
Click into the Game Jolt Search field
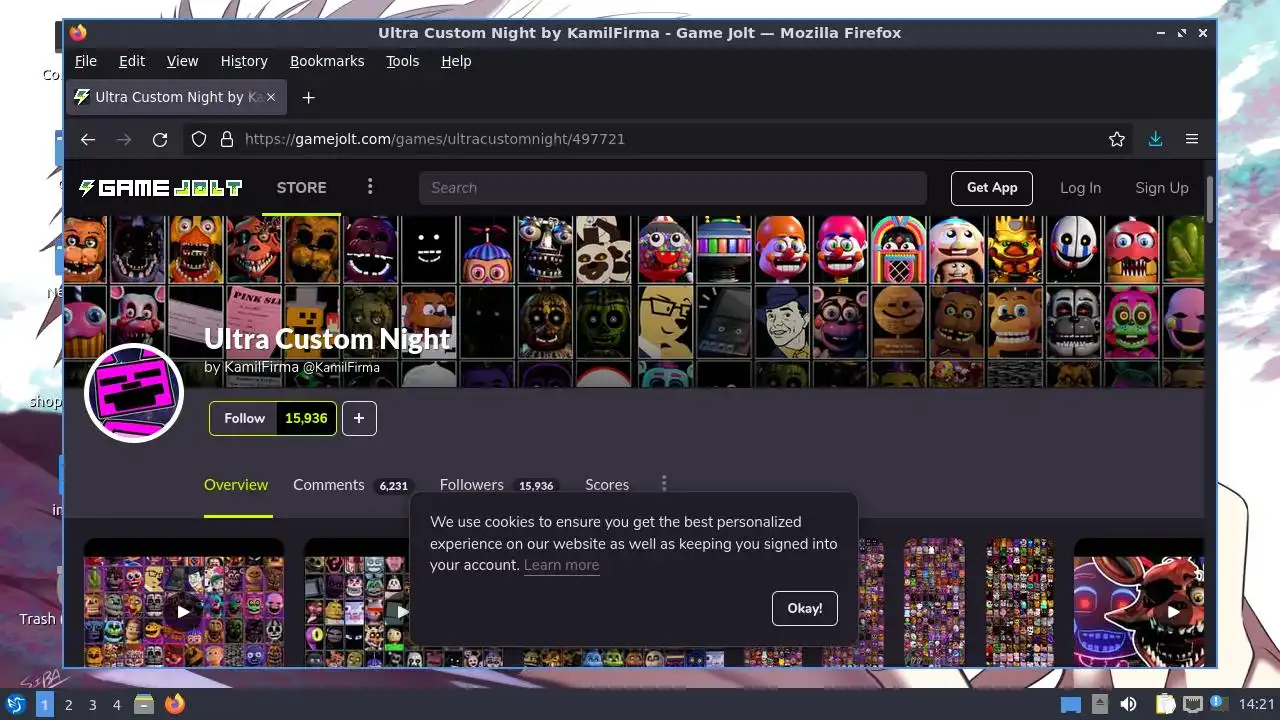click(673, 188)
